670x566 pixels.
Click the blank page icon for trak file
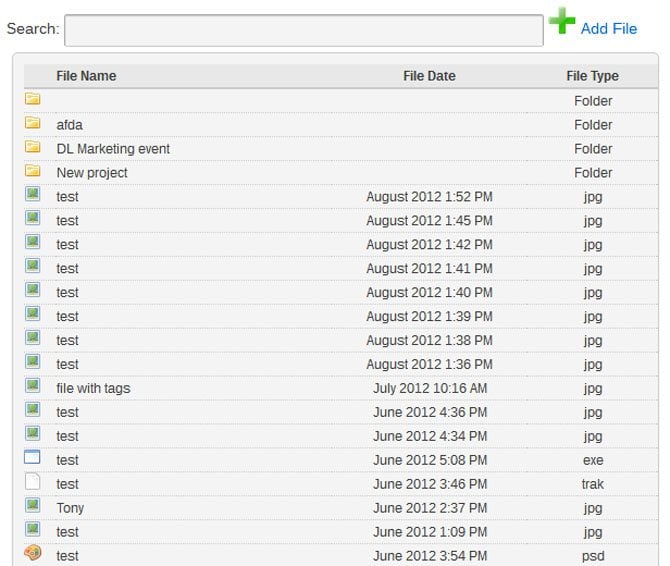coord(33,483)
